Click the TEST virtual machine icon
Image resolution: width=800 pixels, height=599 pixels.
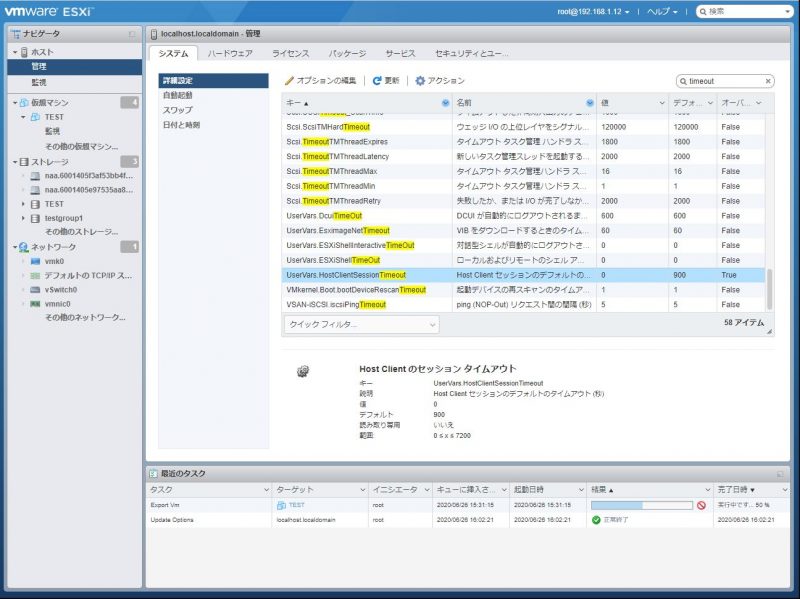[x=35, y=117]
